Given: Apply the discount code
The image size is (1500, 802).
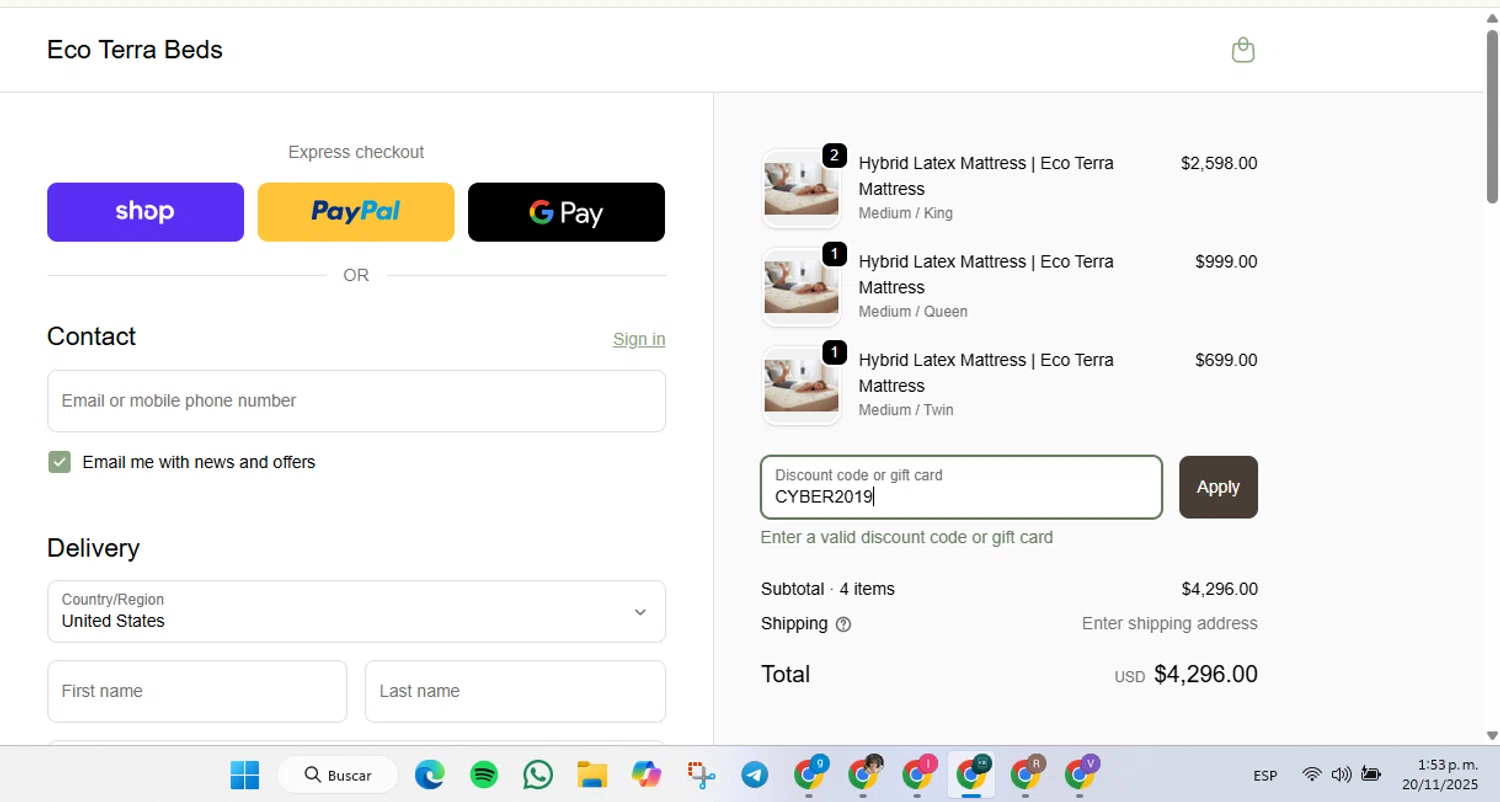Looking at the screenshot, I should (x=1218, y=487).
